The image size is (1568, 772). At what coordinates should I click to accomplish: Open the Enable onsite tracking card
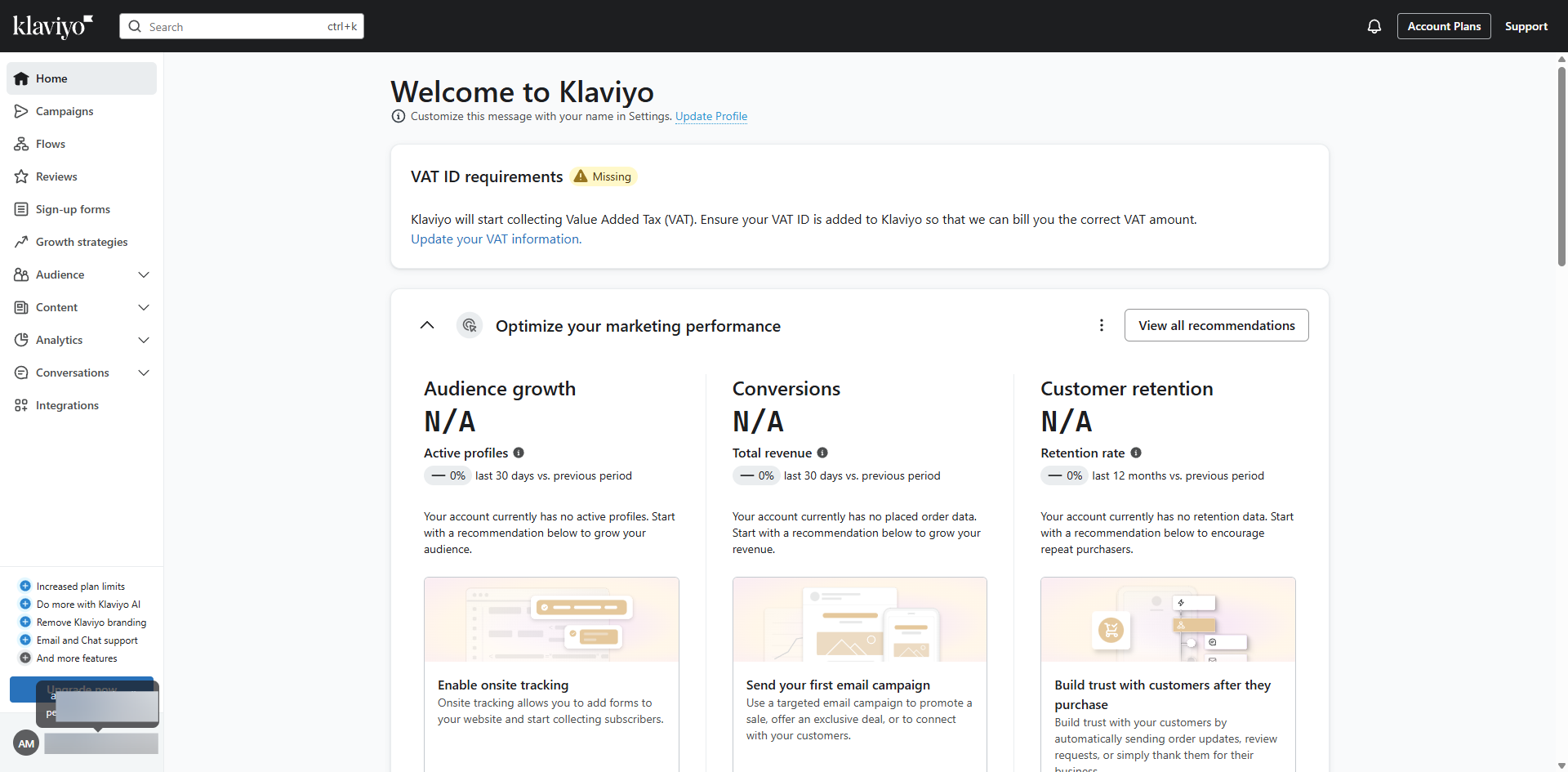[551, 685]
